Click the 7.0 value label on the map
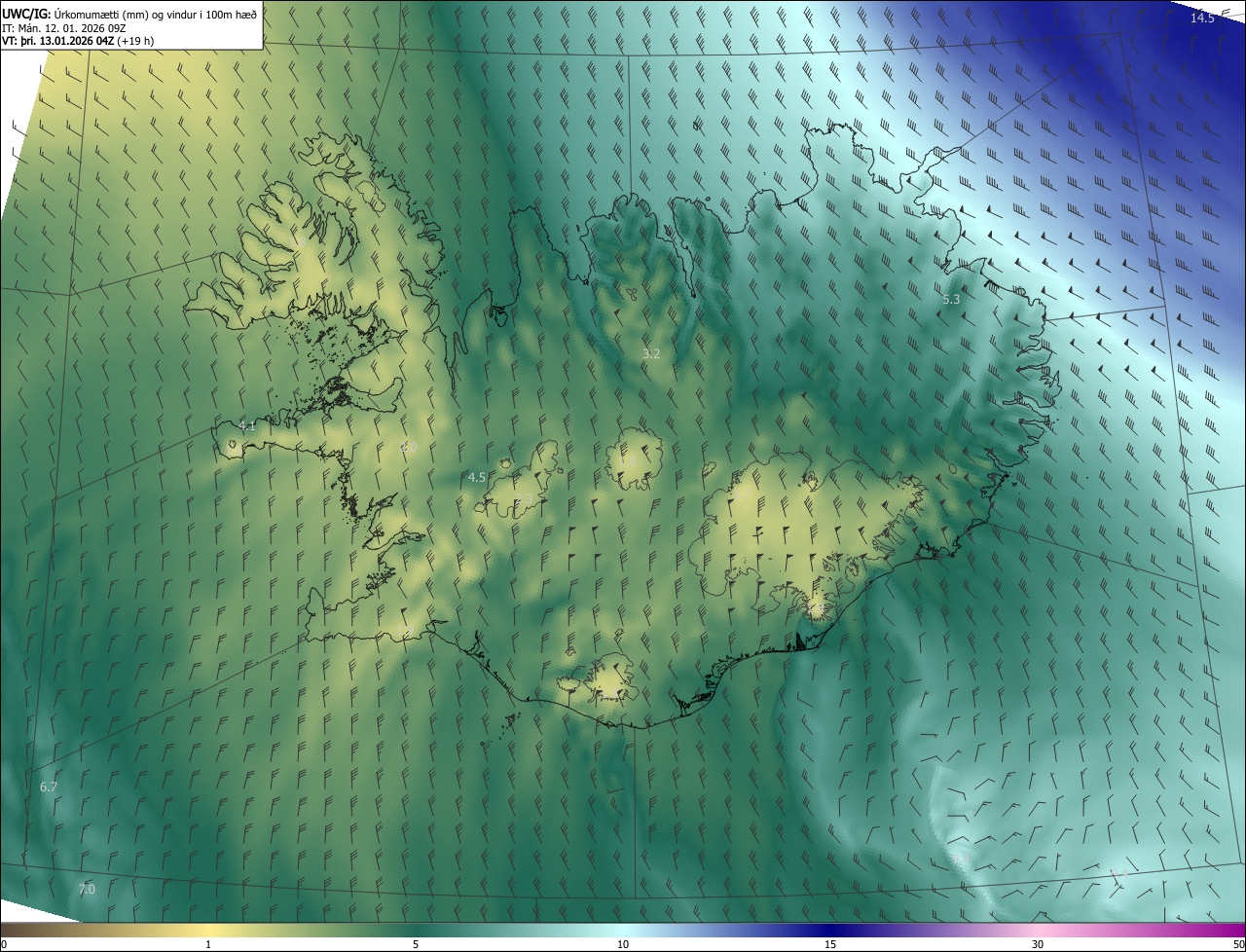This screenshot has width=1246, height=952. coord(87,890)
